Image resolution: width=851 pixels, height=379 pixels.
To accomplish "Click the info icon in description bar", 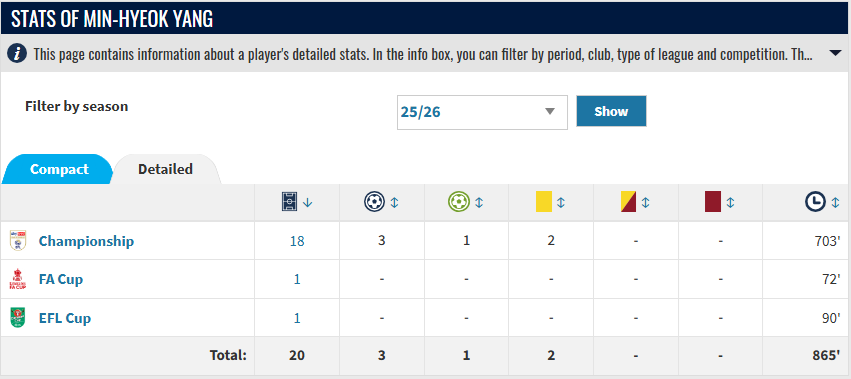I will click(17, 54).
